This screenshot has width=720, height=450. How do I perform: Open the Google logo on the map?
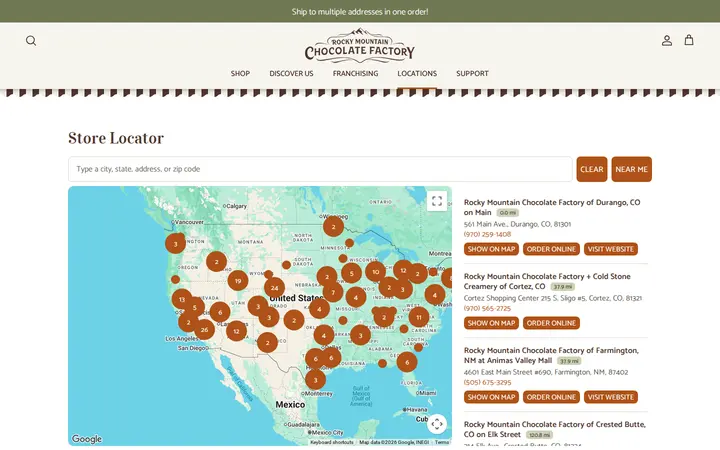(87, 439)
